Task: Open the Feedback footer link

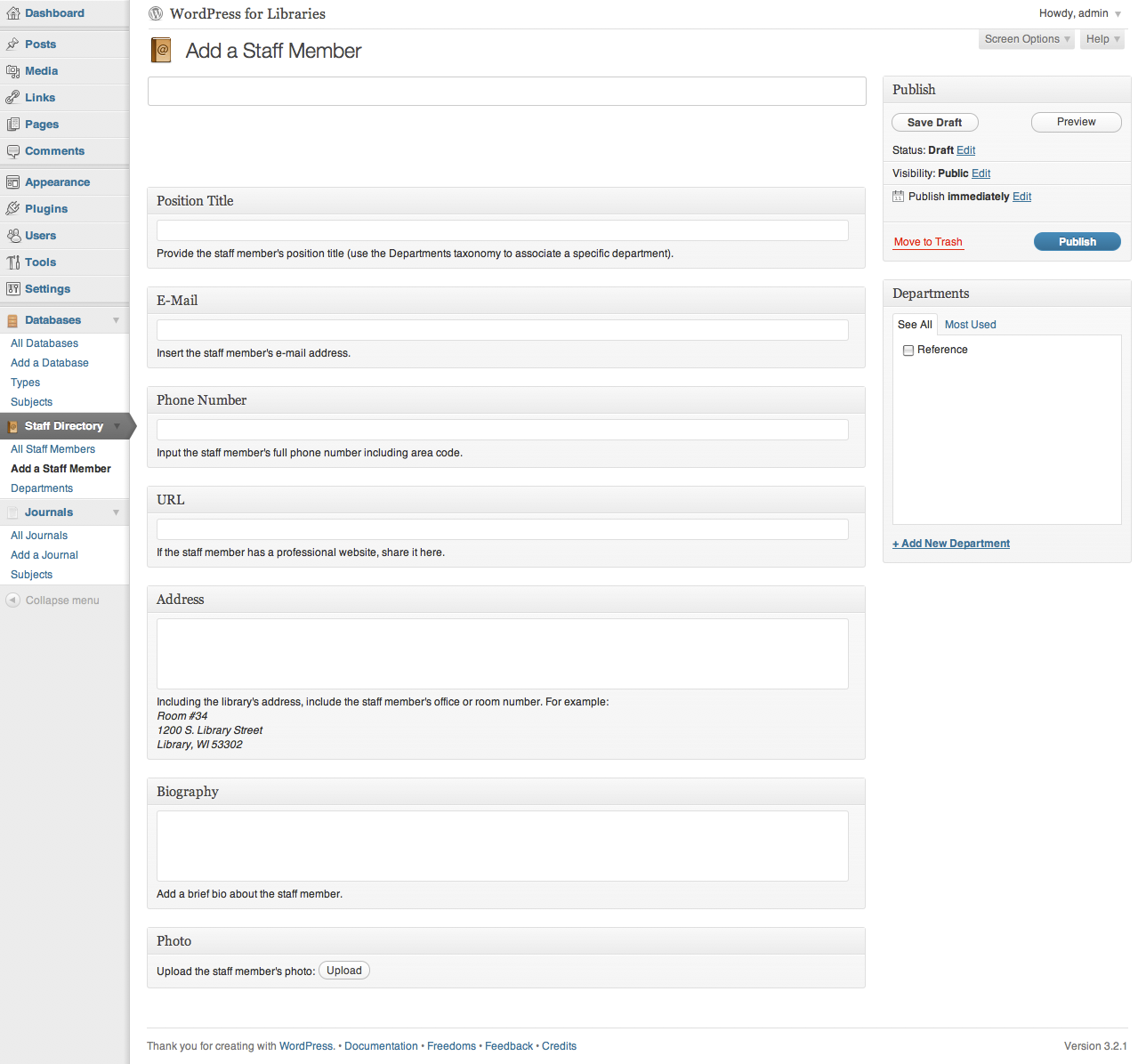Action: [x=509, y=1046]
